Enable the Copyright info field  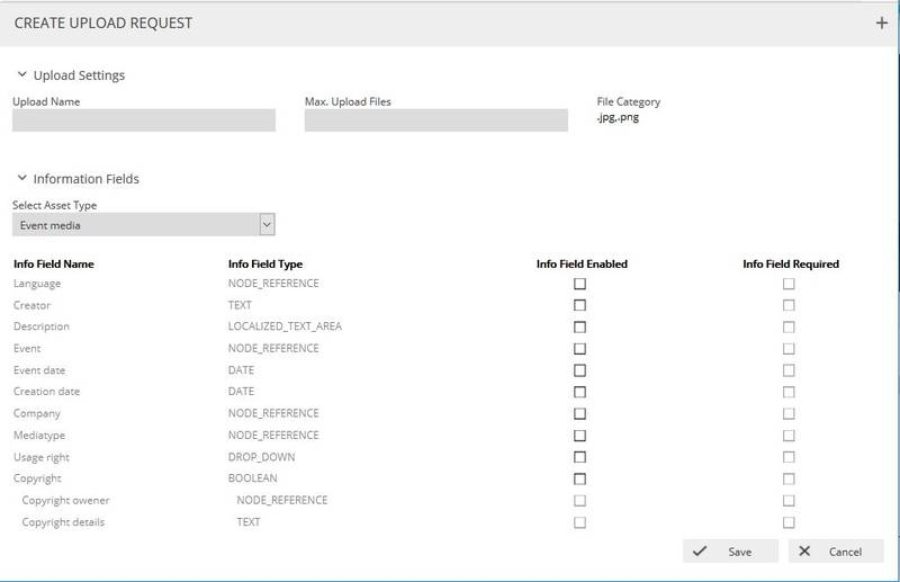pos(580,479)
